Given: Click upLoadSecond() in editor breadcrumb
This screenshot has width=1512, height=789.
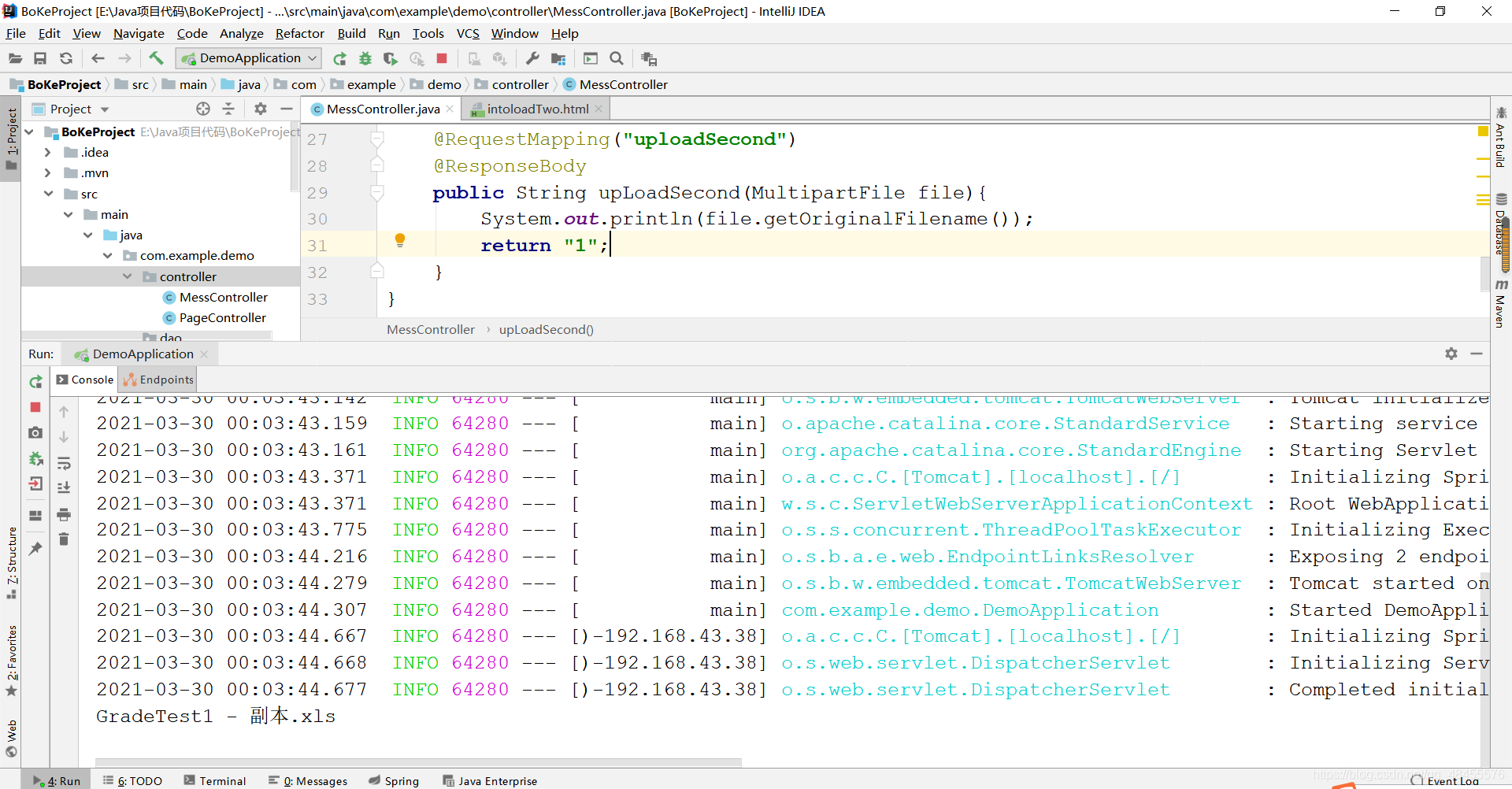Looking at the screenshot, I should (547, 329).
